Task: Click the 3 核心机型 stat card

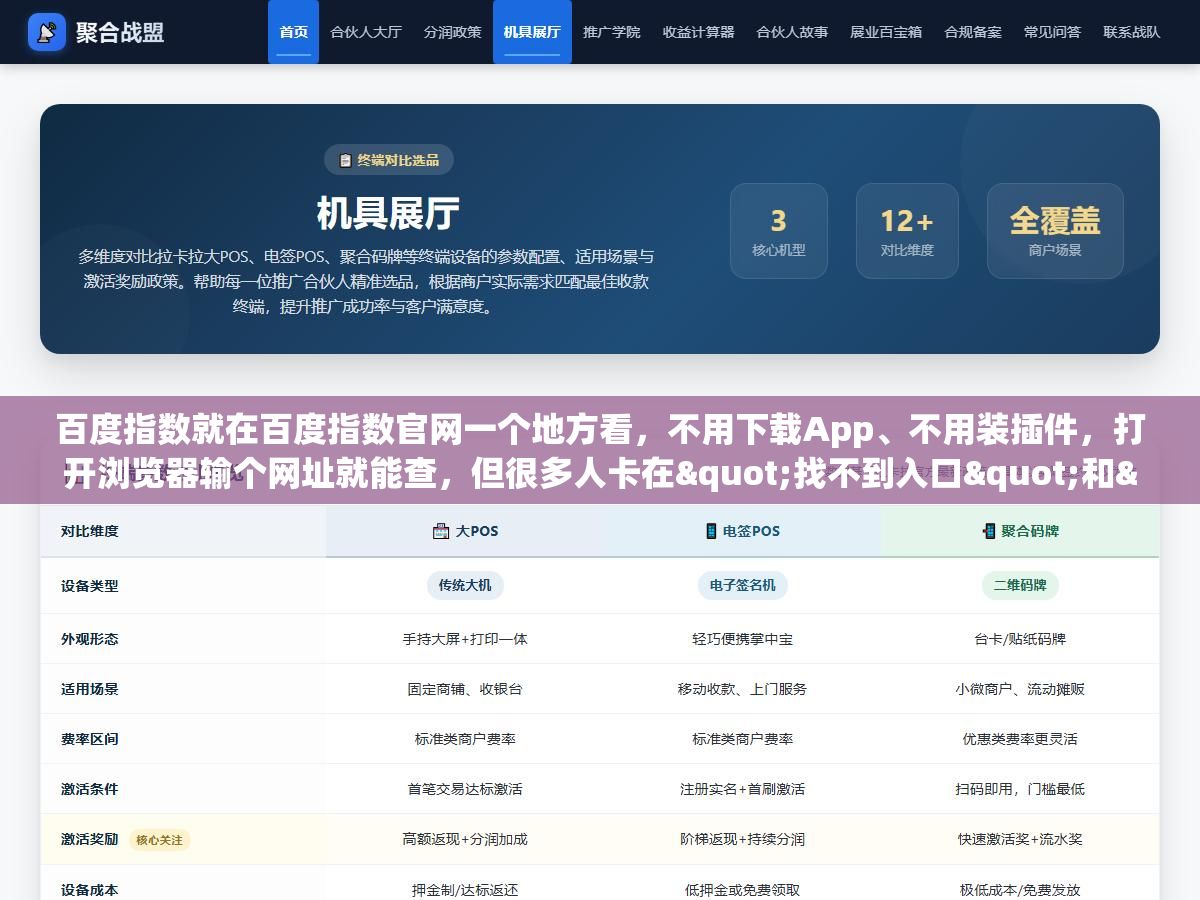Action: (x=778, y=231)
